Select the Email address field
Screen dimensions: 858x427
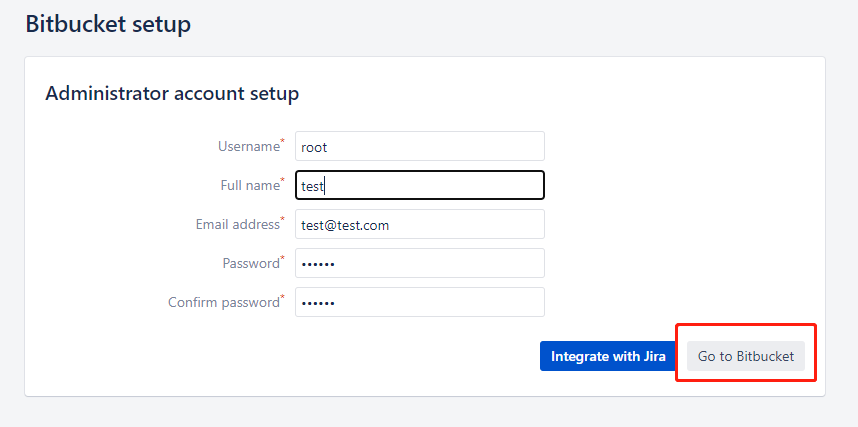[x=420, y=224]
